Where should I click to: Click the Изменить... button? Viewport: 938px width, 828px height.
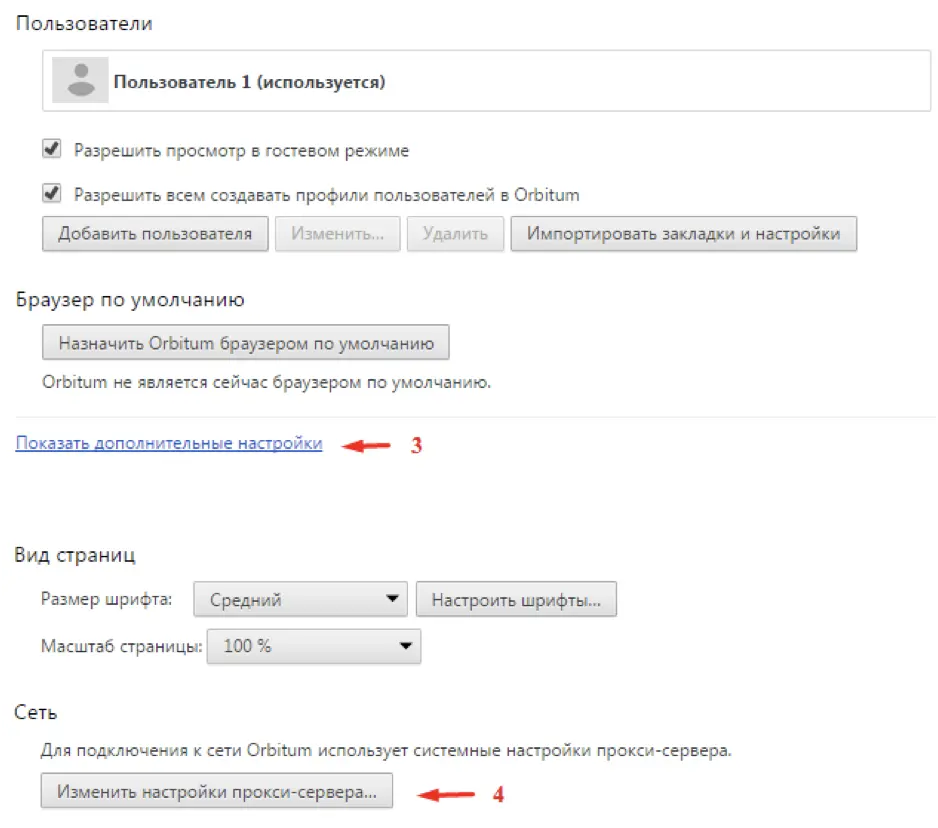coord(337,233)
